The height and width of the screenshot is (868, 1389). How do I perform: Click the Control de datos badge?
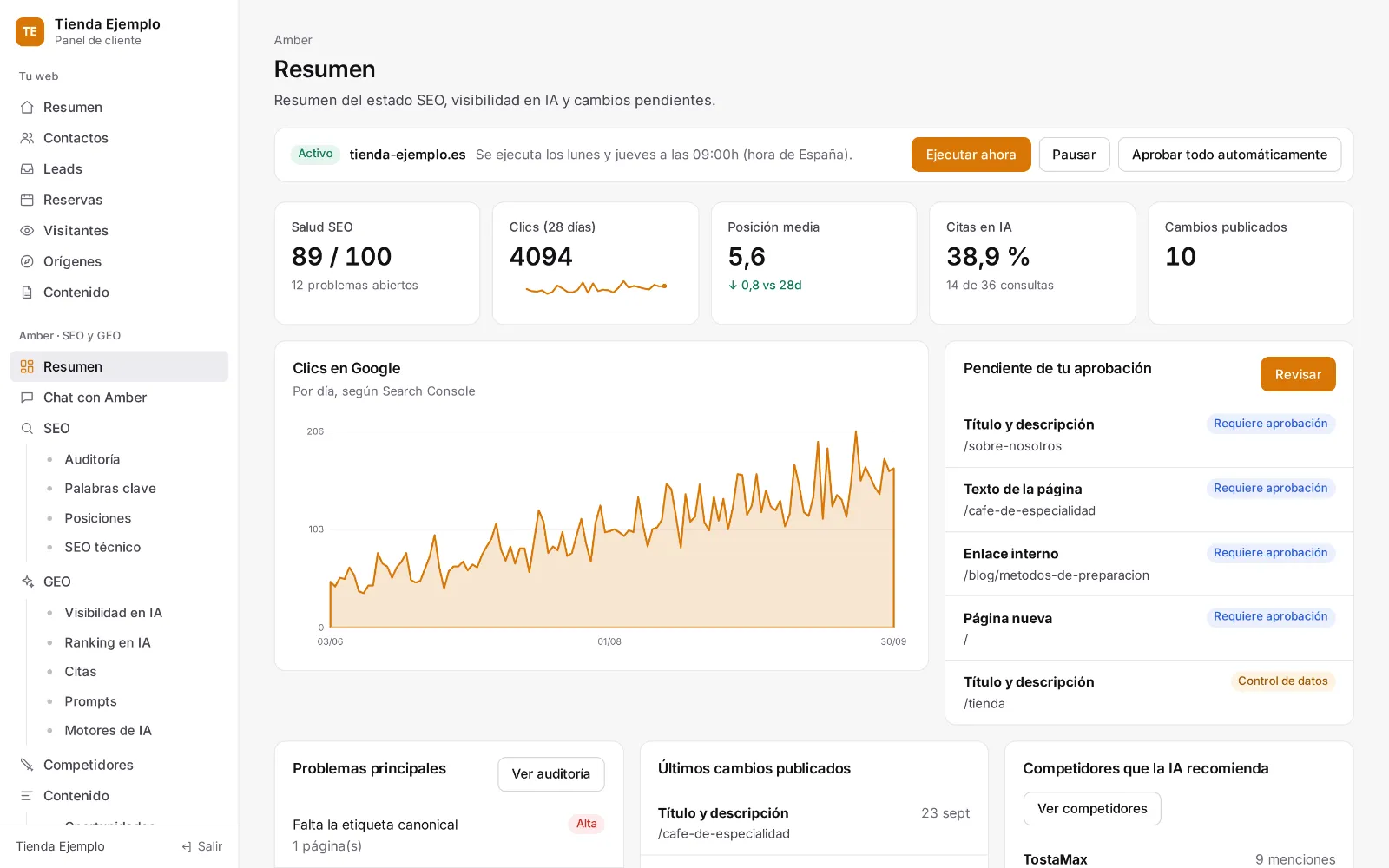(x=1282, y=681)
